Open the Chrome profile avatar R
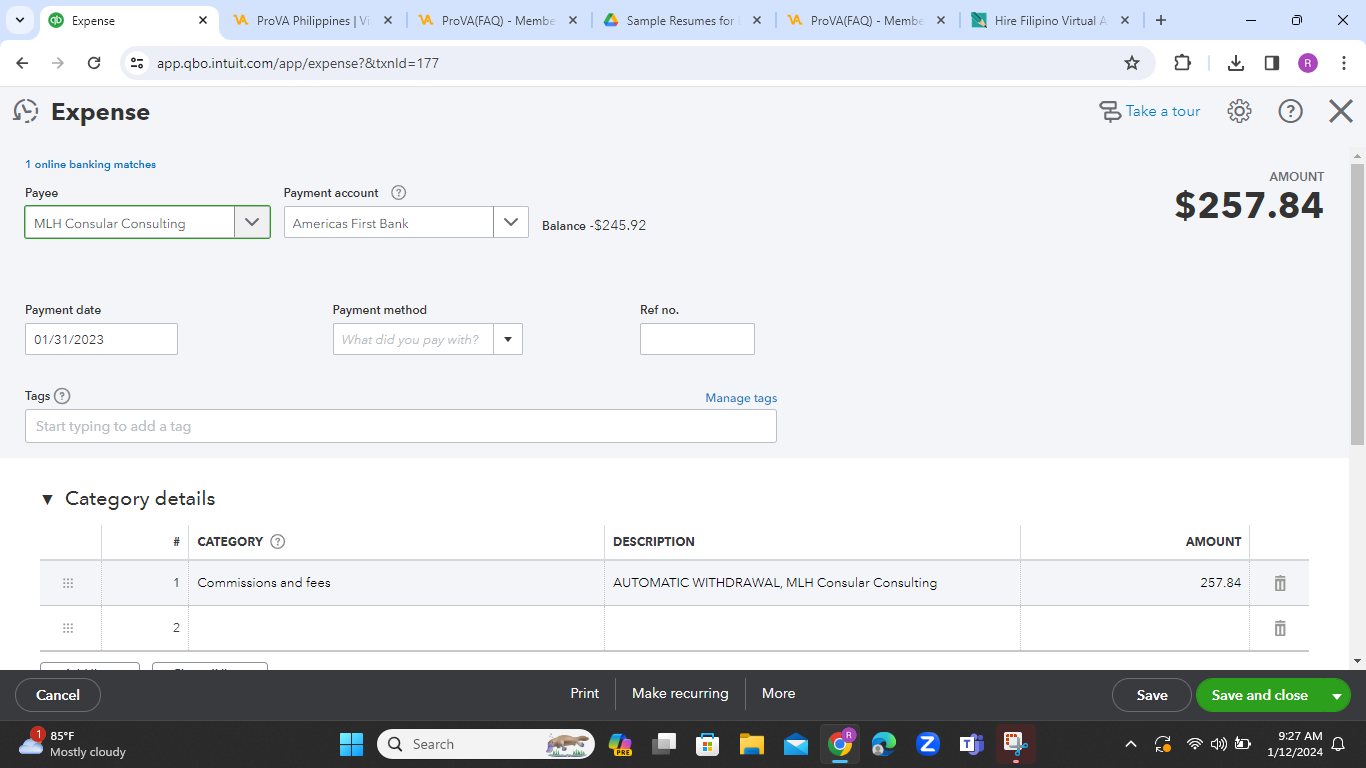This screenshot has width=1366, height=768. (1308, 63)
